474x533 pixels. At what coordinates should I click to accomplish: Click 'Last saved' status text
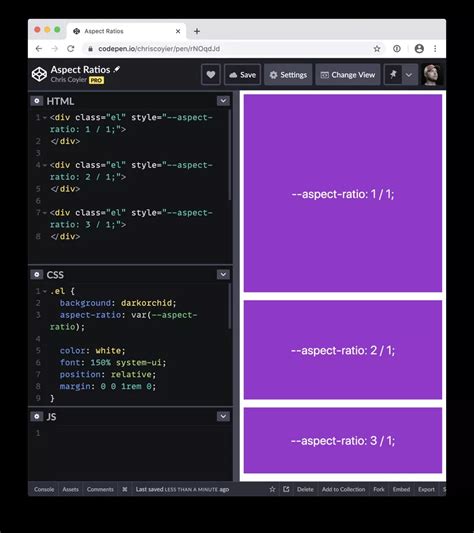(182, 489)
